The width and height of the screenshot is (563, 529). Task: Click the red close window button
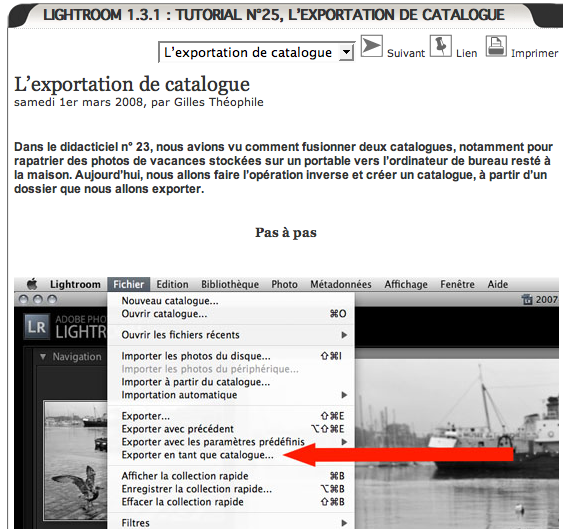click(24, 299)
